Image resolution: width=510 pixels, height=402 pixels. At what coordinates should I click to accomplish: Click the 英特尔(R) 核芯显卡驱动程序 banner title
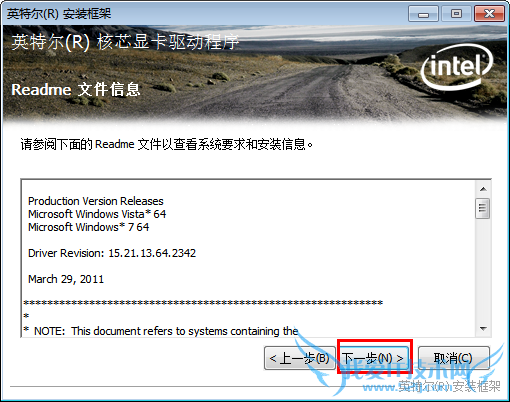point(125,43)
